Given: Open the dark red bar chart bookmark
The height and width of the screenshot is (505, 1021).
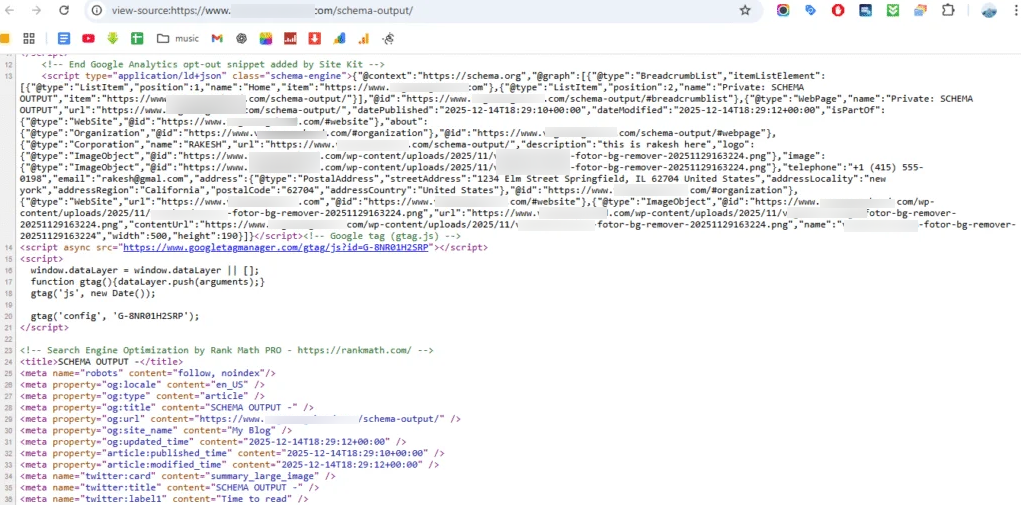Looking at the screenshot, I should coord(290,38).
